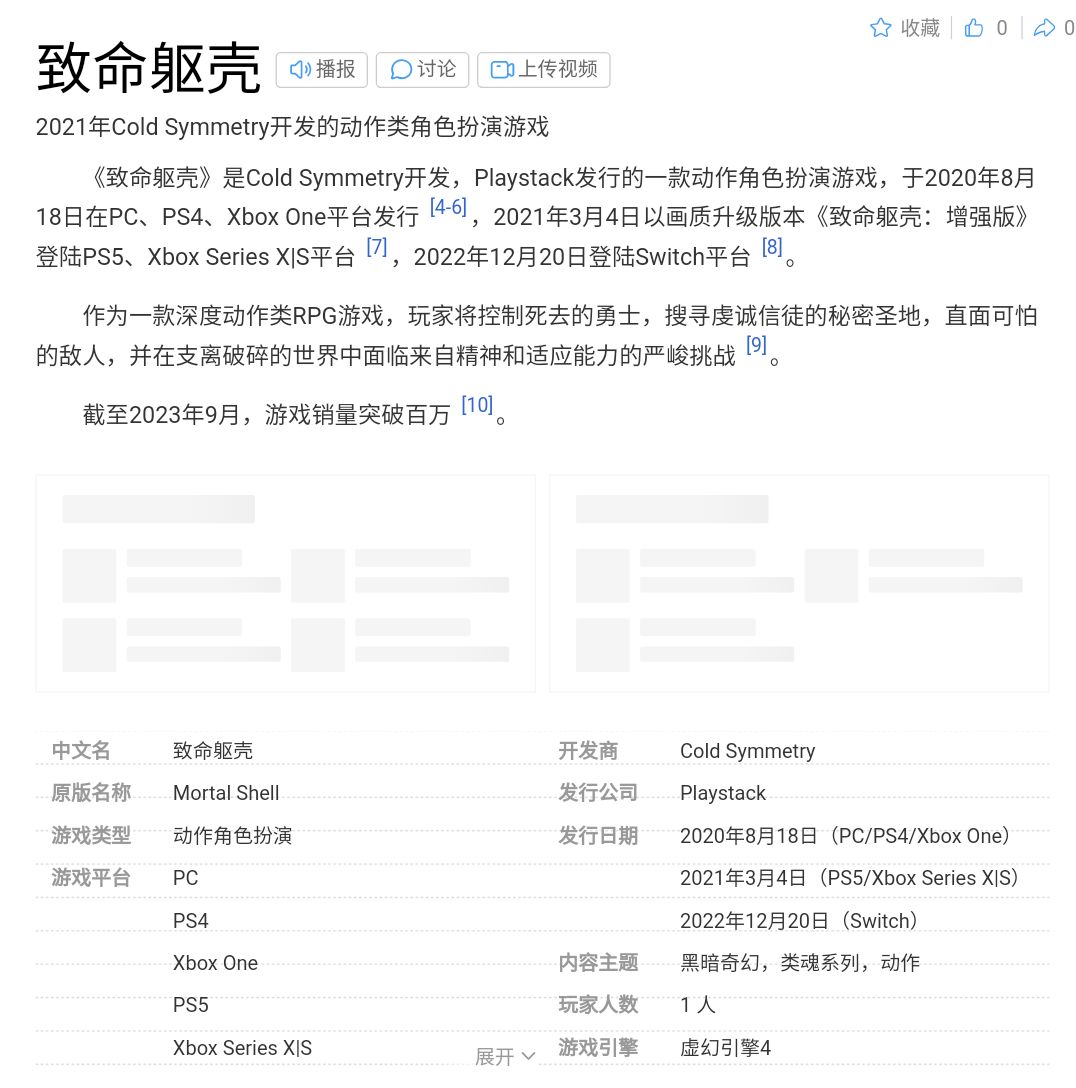Image resolution: width=1076 pixels, height=1088 pixels.
Task: Click the value 黑暗奇幻，类魂系列，动作
Action: (800, 962)
